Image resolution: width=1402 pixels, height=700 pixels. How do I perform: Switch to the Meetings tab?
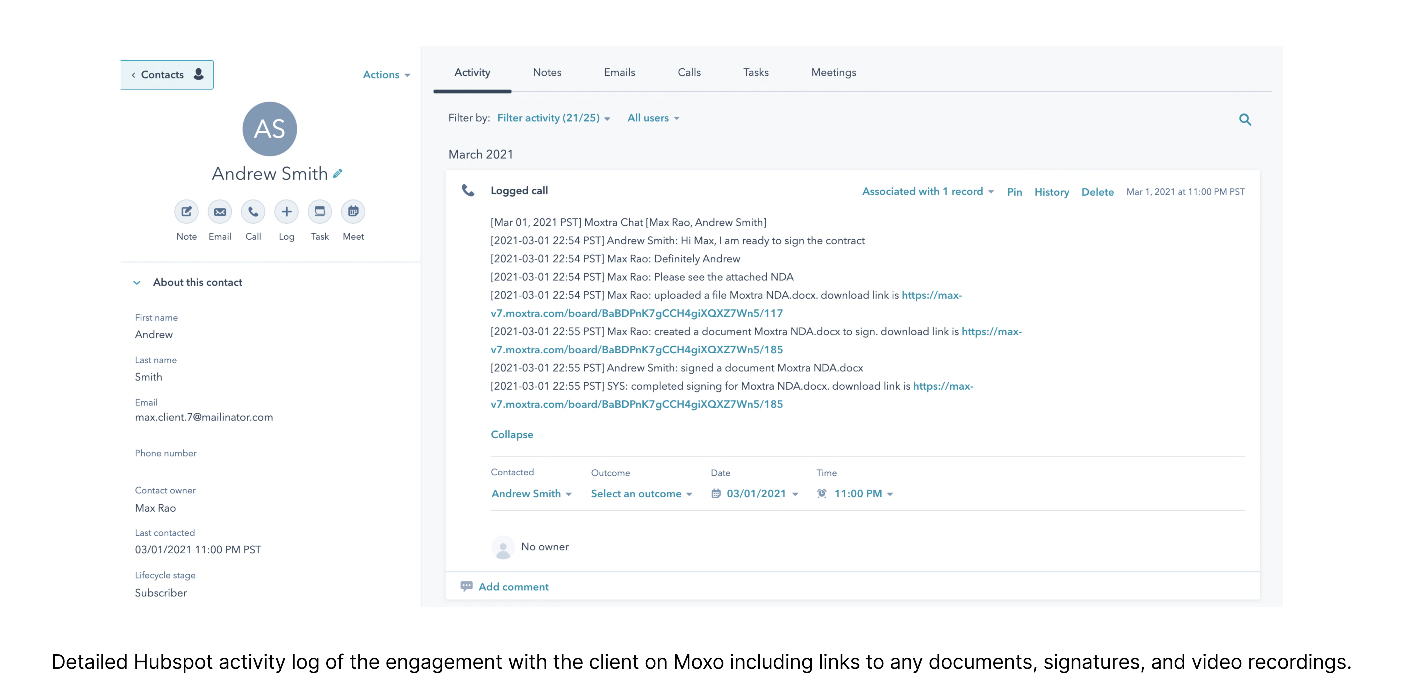click(x=833, y=72)
